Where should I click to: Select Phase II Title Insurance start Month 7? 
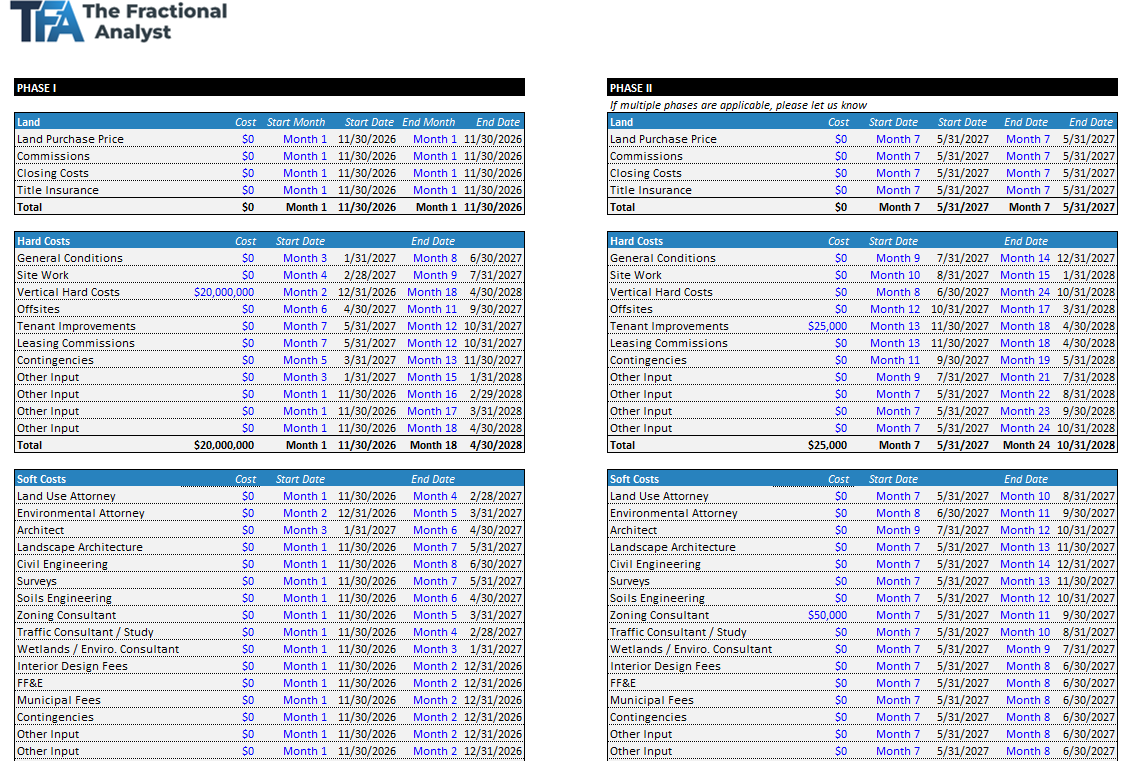coord(898,190)
